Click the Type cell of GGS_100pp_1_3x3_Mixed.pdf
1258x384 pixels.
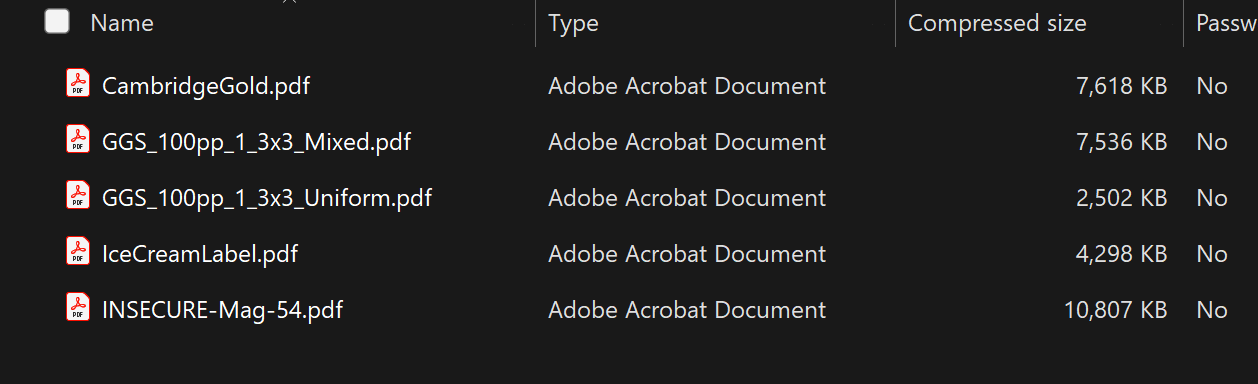(x=687, y=142)
